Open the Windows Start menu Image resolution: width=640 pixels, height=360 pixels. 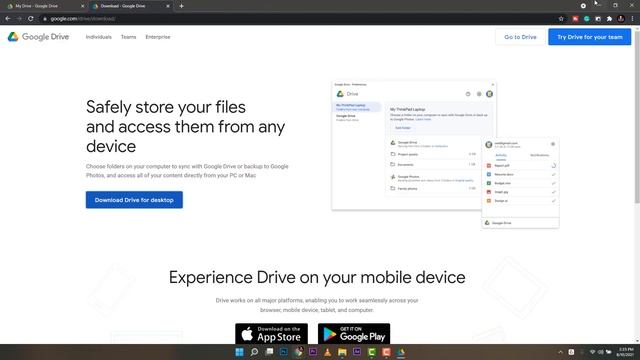[240, 352]
